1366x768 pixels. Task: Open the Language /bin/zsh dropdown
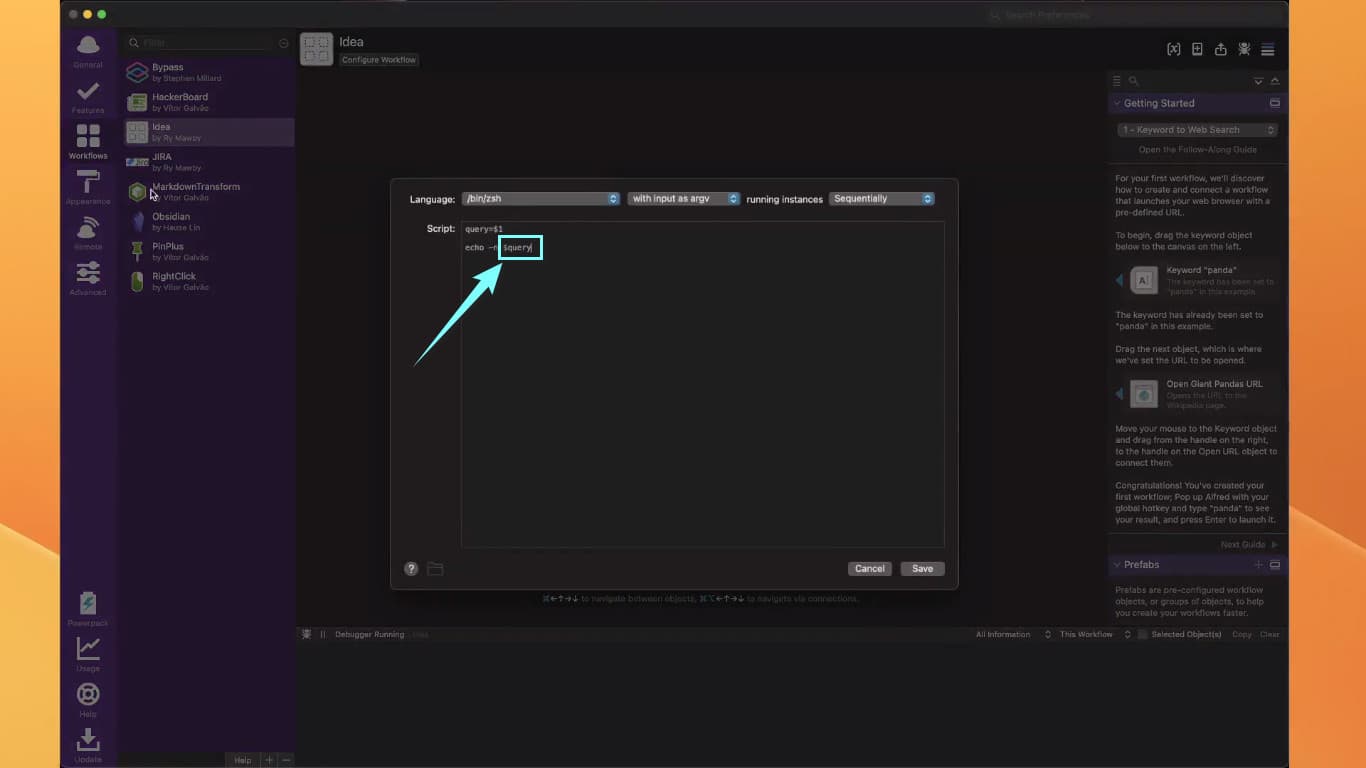541,199
